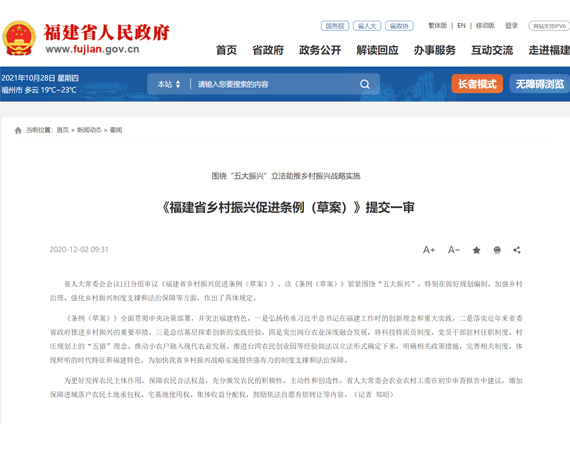Switch to EN language version
The image size is (570, 455).
pyautogui.click(x=461, y=25)
